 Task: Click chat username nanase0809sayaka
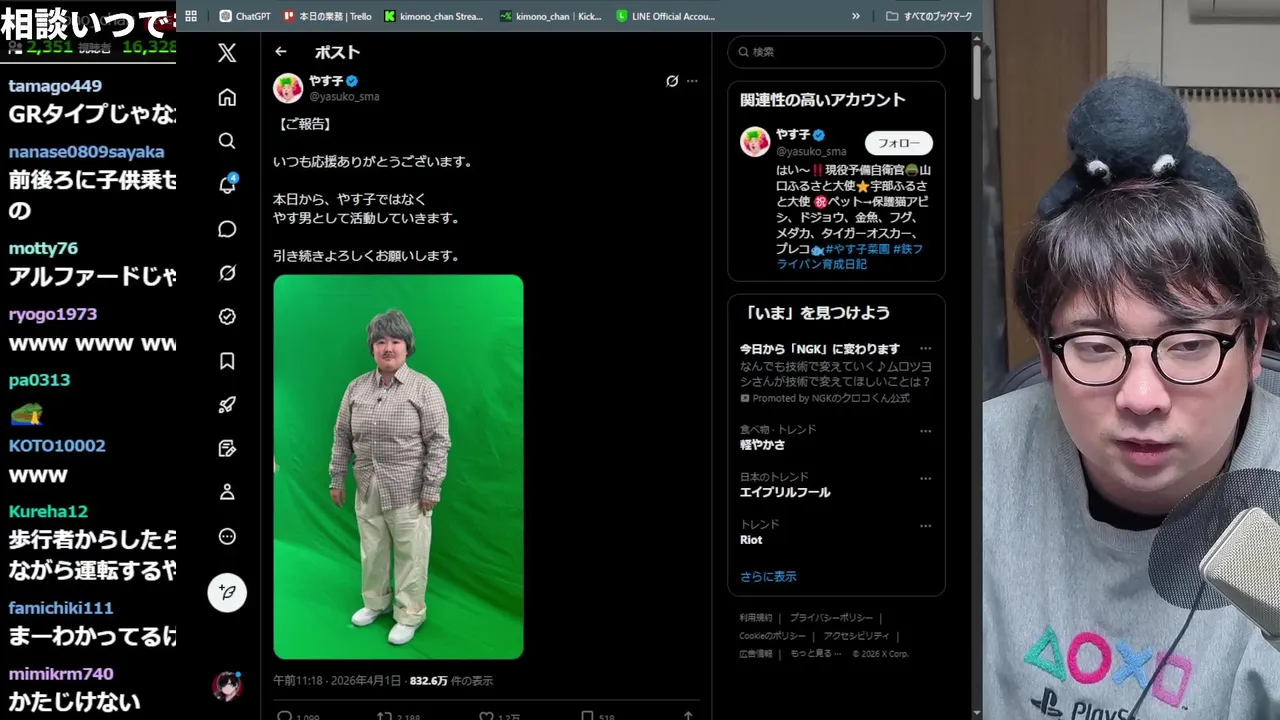tap(86, 152)
